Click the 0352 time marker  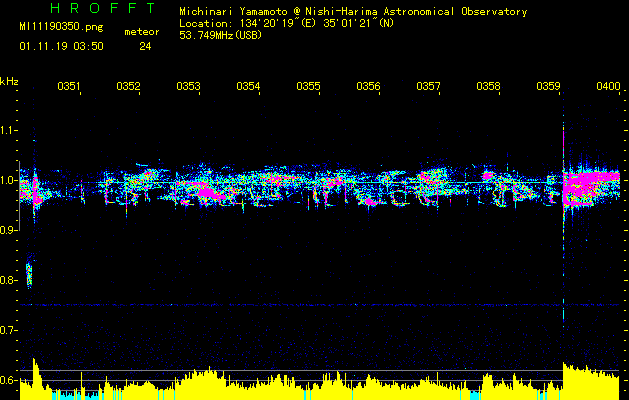[x=128, y=86]
